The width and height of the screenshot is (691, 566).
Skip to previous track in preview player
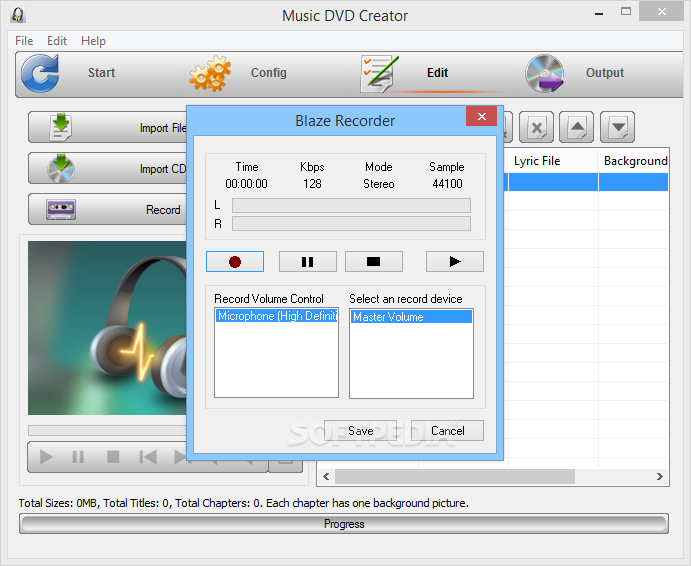pos(148,457)
